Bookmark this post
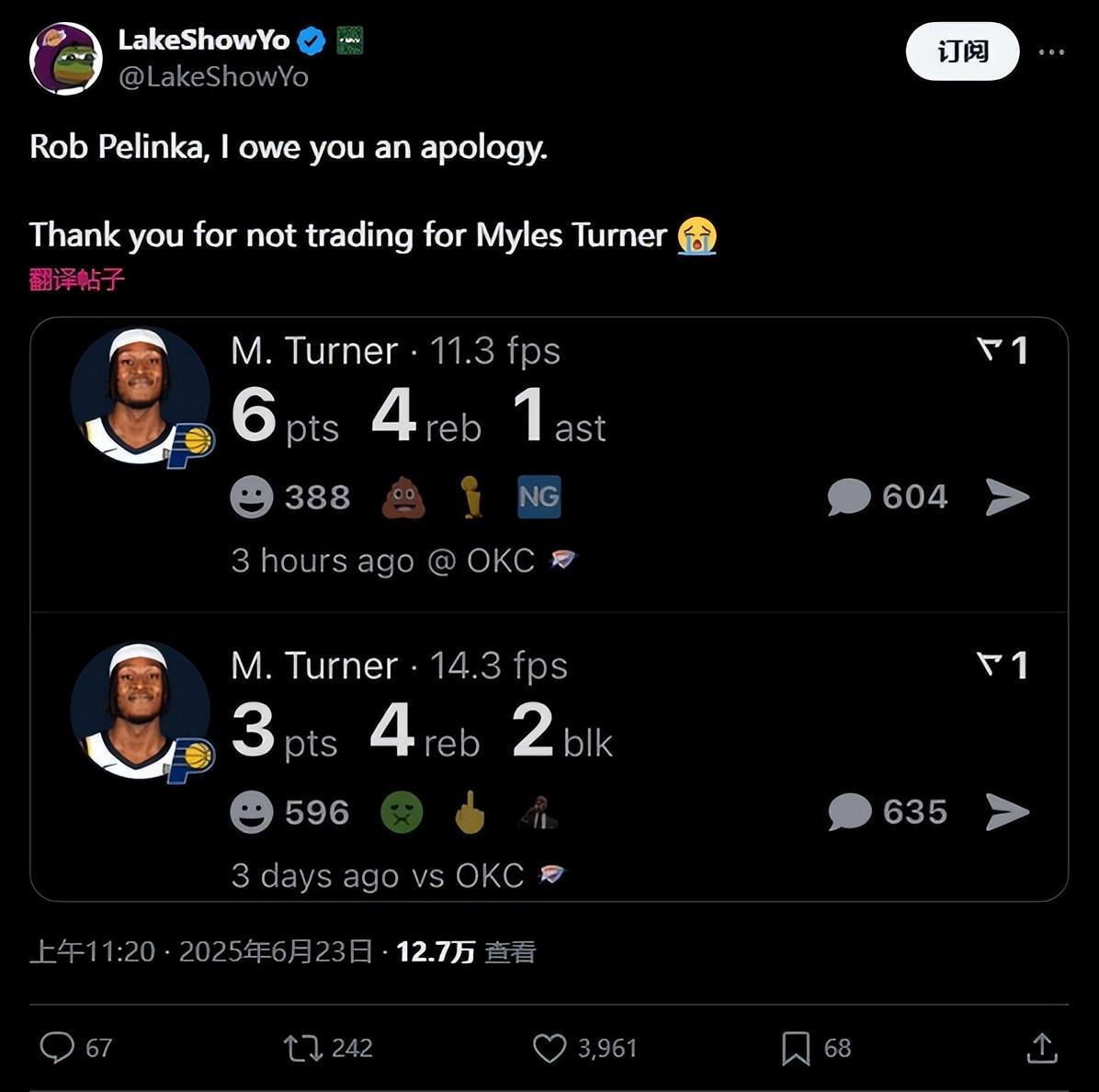Image resolution: width=1099 pixels, height=1092 pixels. click(x=795, y=1048)
